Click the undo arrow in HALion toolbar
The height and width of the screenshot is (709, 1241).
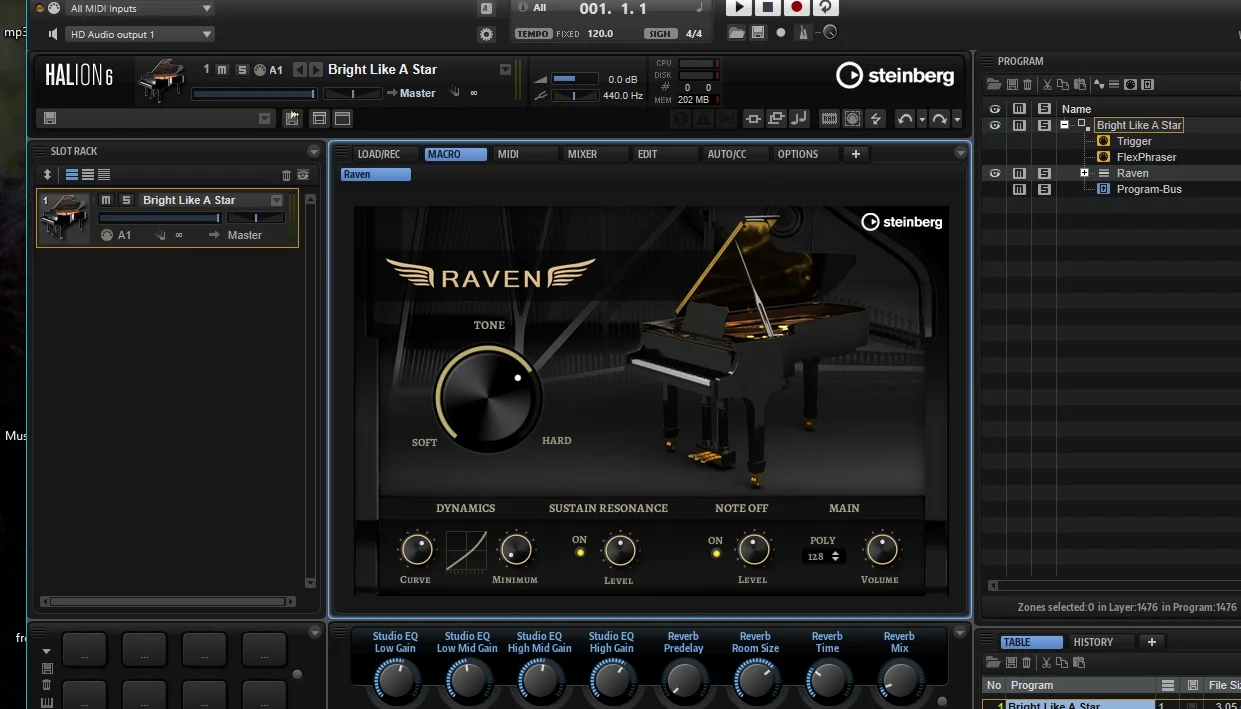click(x=904, y=119)
